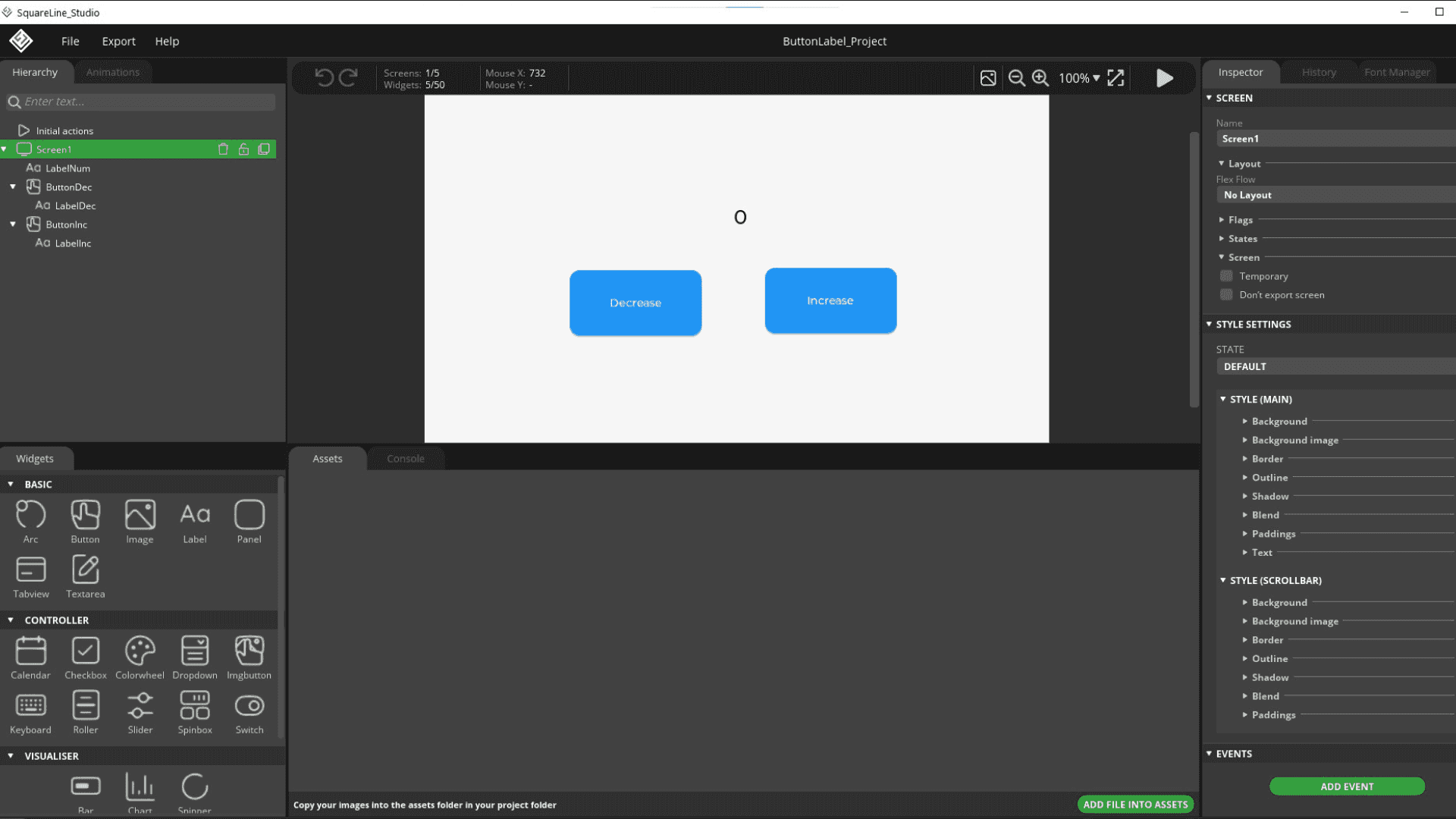The width and height of the screenshot is (1456, 819).
Task: Select the Colorwheel widget icon
Action: 140,651
